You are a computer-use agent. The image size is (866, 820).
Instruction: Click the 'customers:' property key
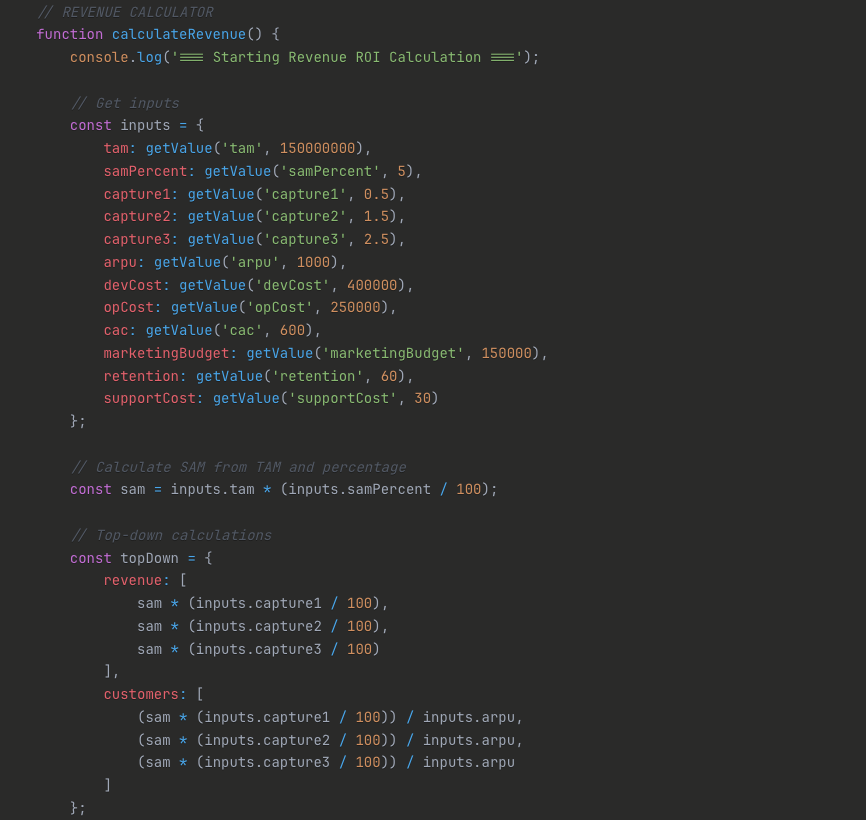pyautogui.click(x=145, y=695)
